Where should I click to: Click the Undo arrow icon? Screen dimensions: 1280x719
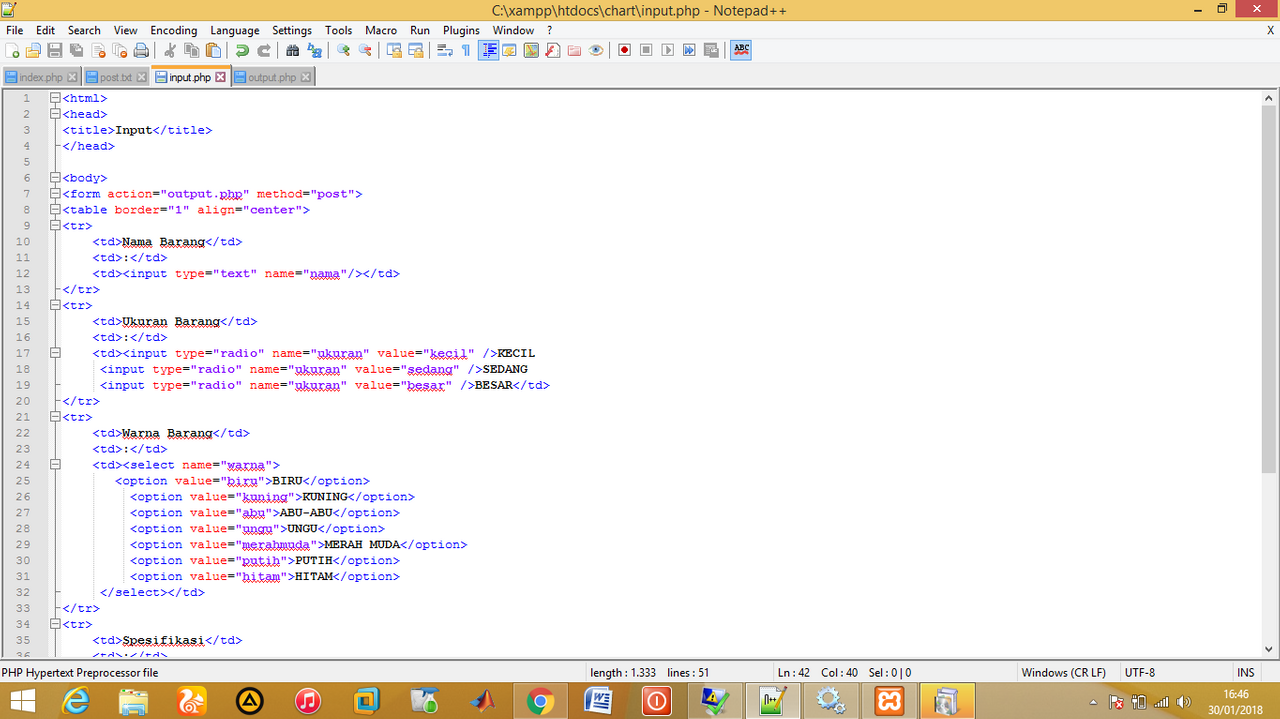[242, 50]
